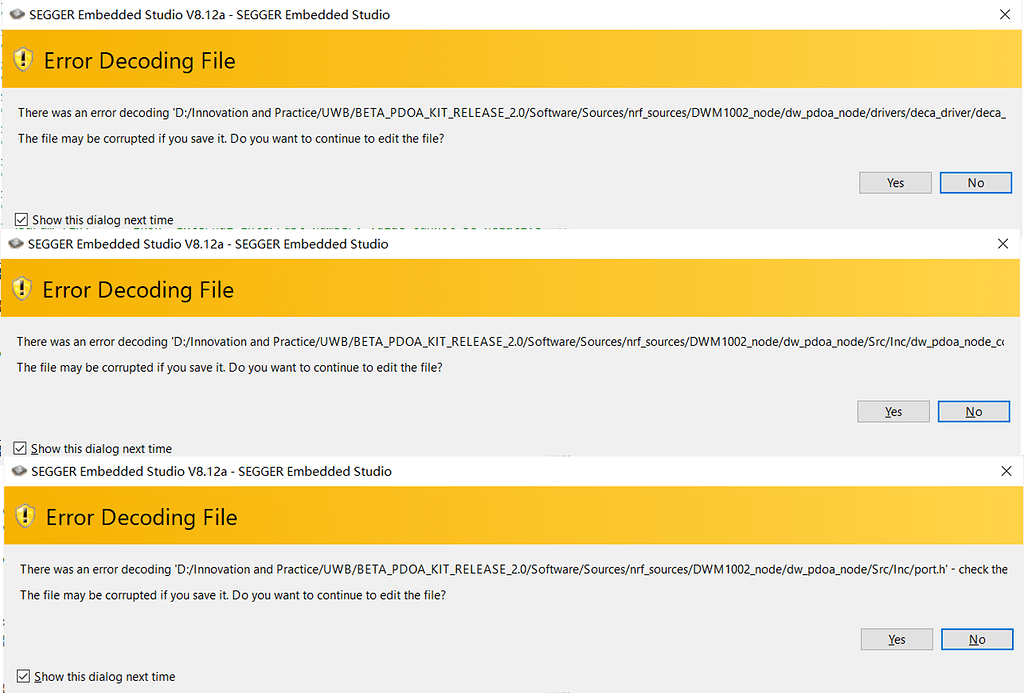Screen dimensions: 1024x693
Task: Dismiss the port.h dialog with its X button
Action: (x=1006, y=471)
